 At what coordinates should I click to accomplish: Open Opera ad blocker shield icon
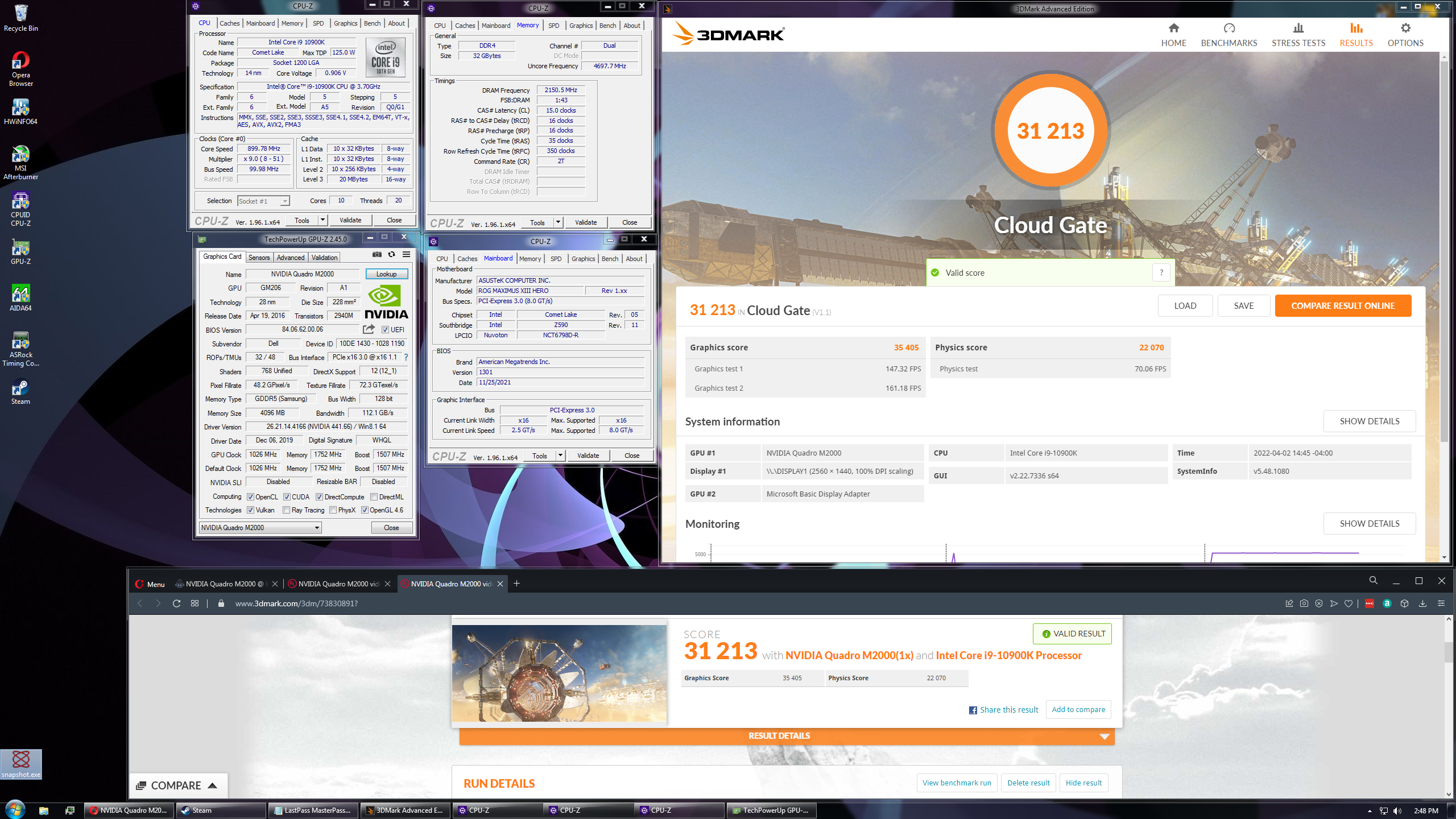[1318, 603]
